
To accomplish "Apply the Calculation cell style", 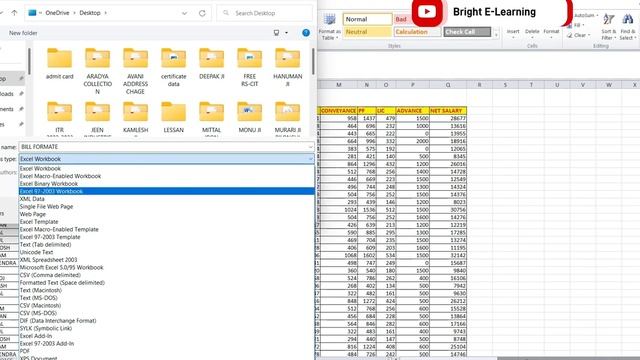I will (417, 32).
